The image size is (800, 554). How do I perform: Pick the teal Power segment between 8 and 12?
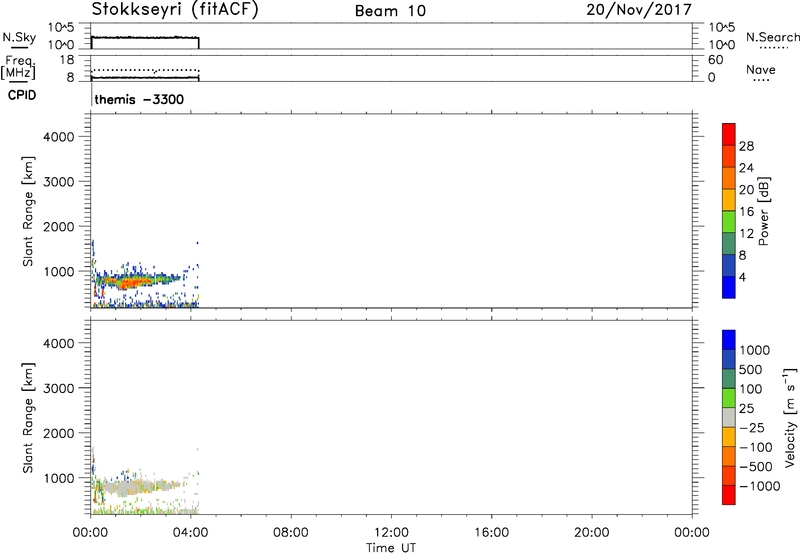click(x=729, y=244)
